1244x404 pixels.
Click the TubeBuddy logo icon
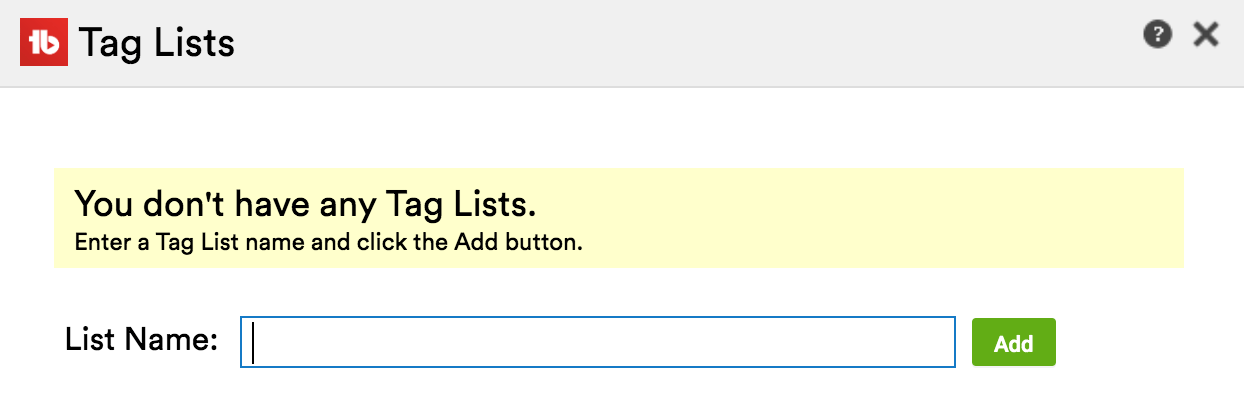point(44,42)
